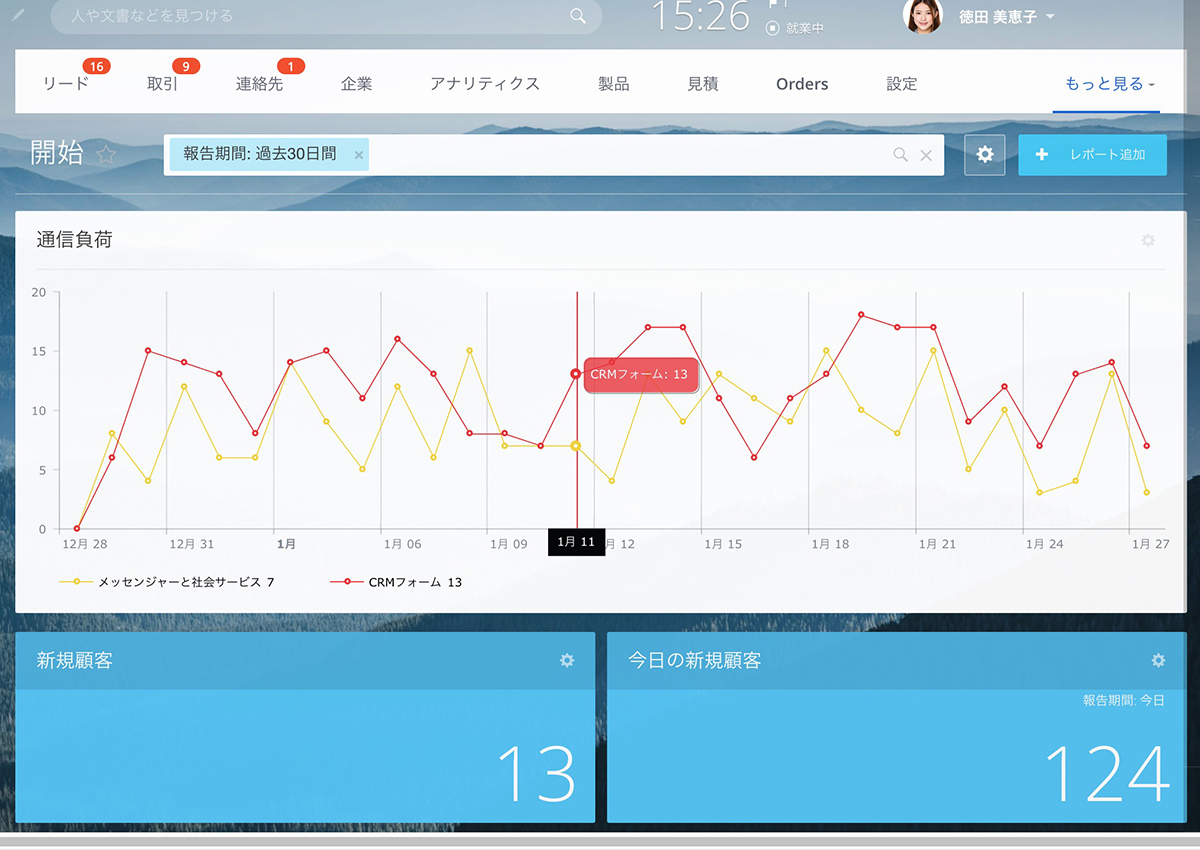Expand the もっと見る menu
1200x850 pixels.
[x=1109, y=84]
